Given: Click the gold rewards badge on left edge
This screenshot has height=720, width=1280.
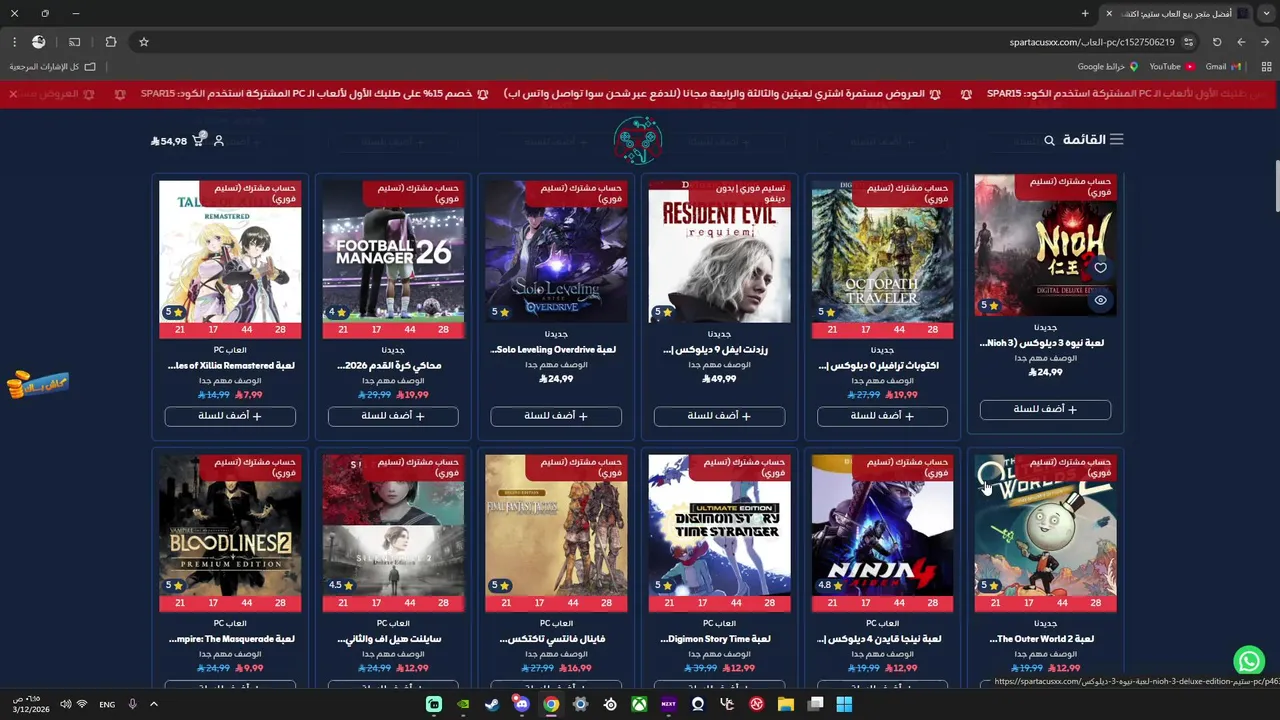Looking at the screenshot, I should pyautogui.click(x=37, y=385).
